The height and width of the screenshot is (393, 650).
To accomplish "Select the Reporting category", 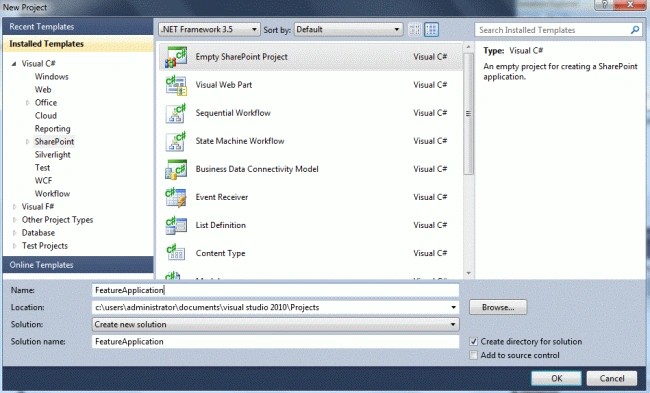I will click(52, 129).
